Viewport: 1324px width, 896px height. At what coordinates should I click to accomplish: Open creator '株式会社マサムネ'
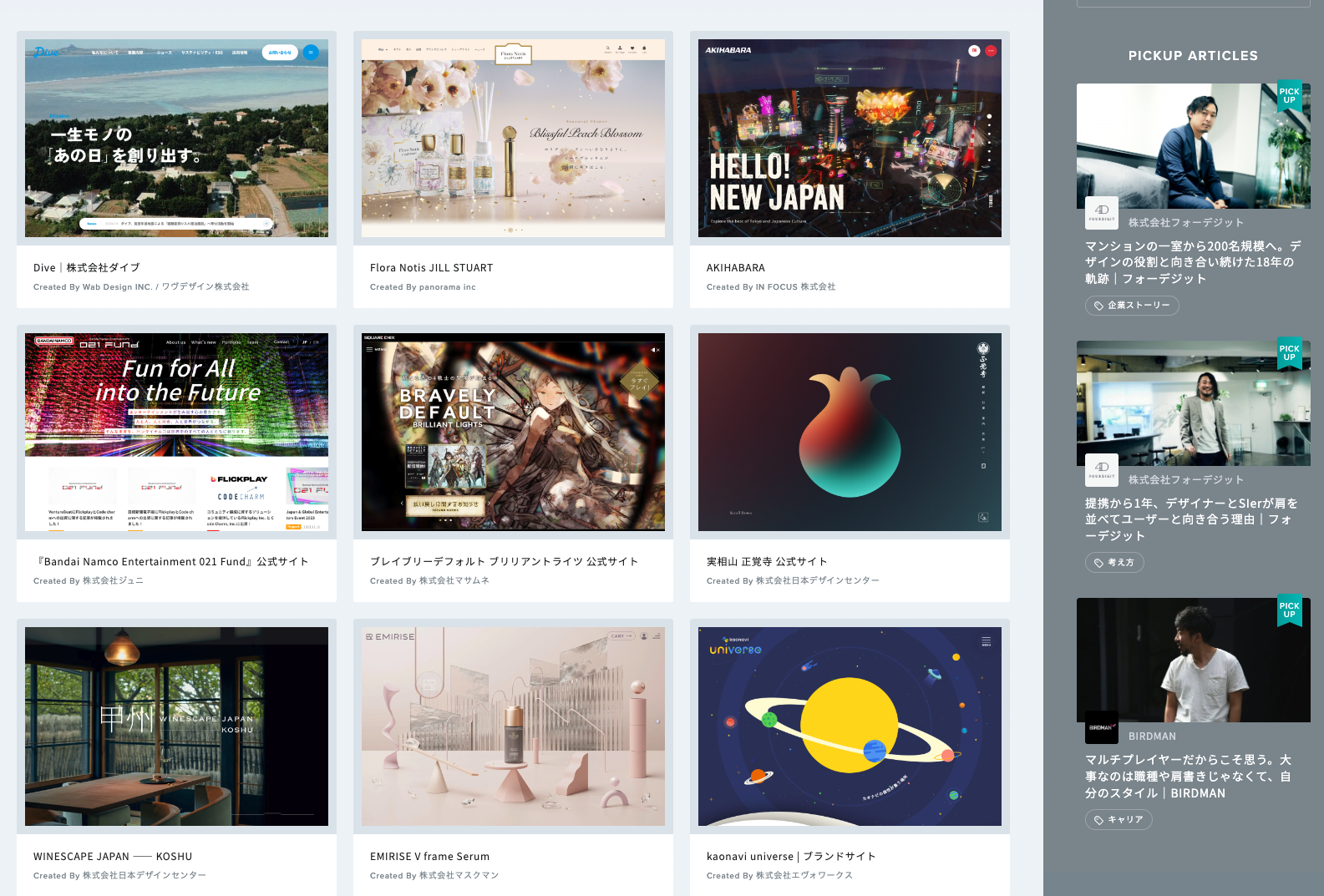(454, 581)
